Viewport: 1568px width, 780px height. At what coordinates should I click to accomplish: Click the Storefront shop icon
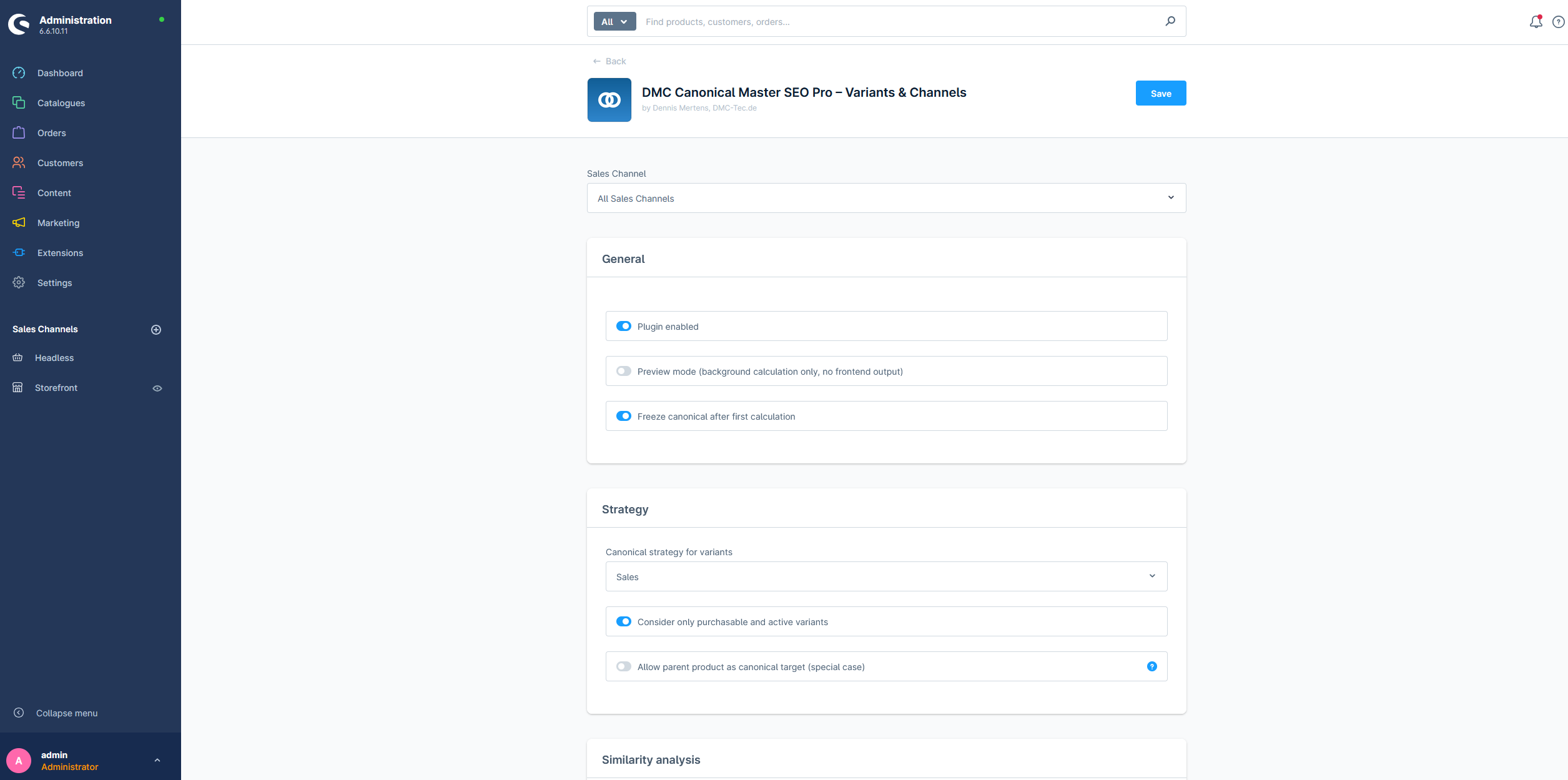pyautogui.click(x=17, y=388)
